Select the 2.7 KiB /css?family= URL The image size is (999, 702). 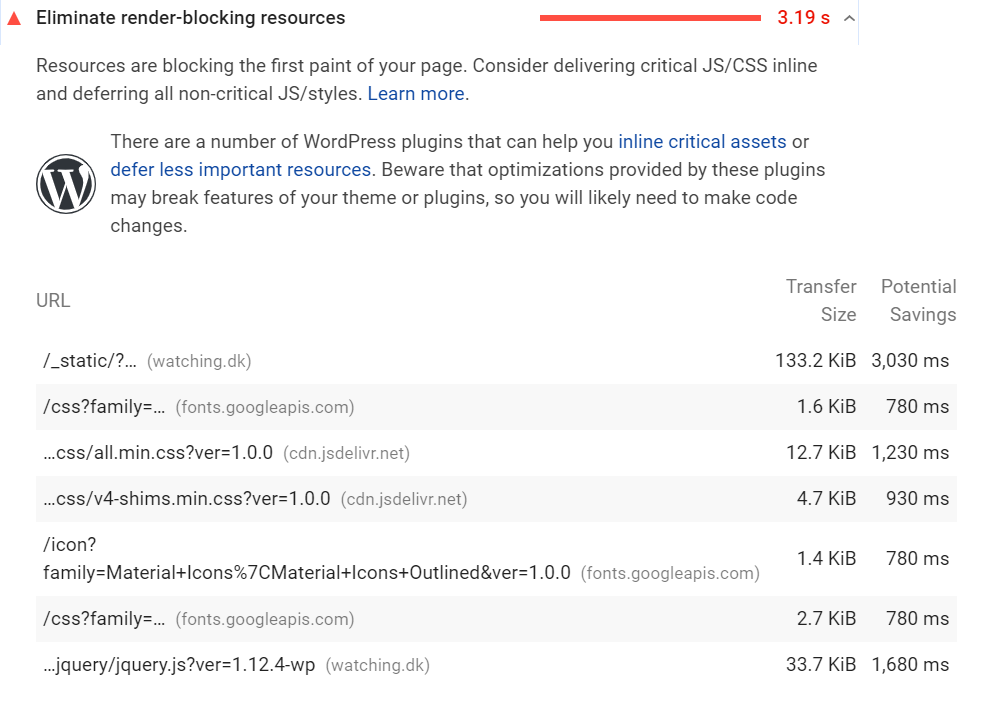click(x=104, y=619)
